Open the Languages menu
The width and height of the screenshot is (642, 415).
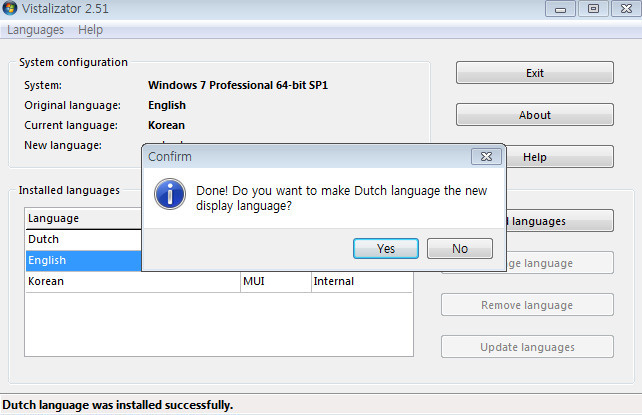35,30
